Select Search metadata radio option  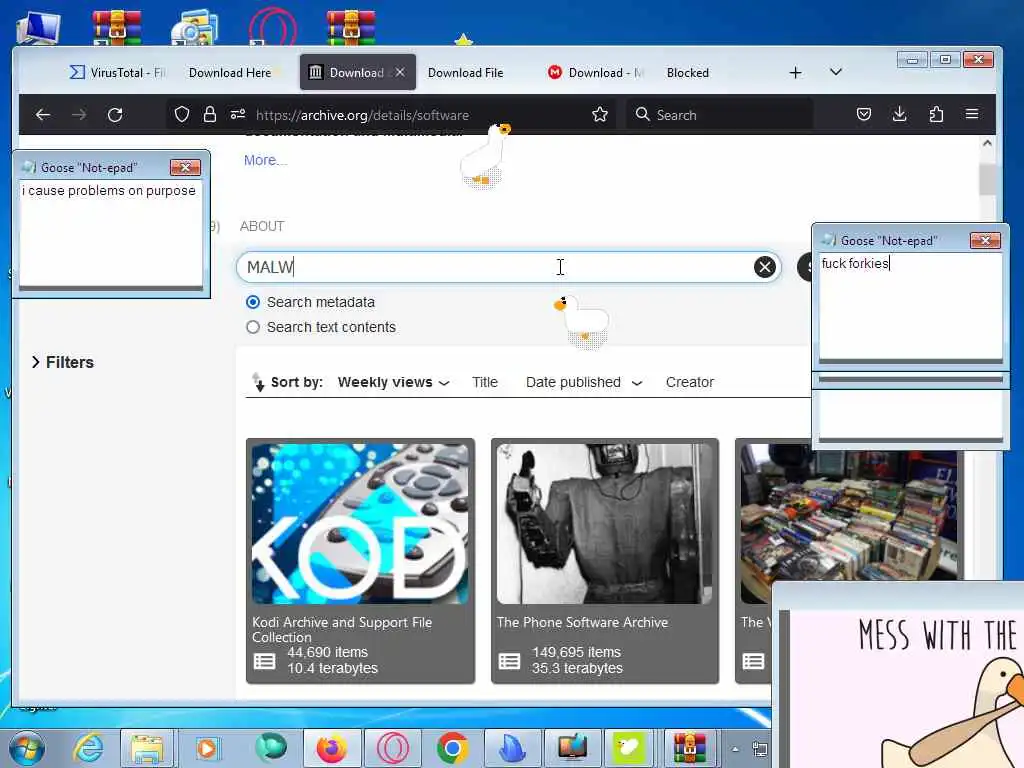[x=253, y=302]
